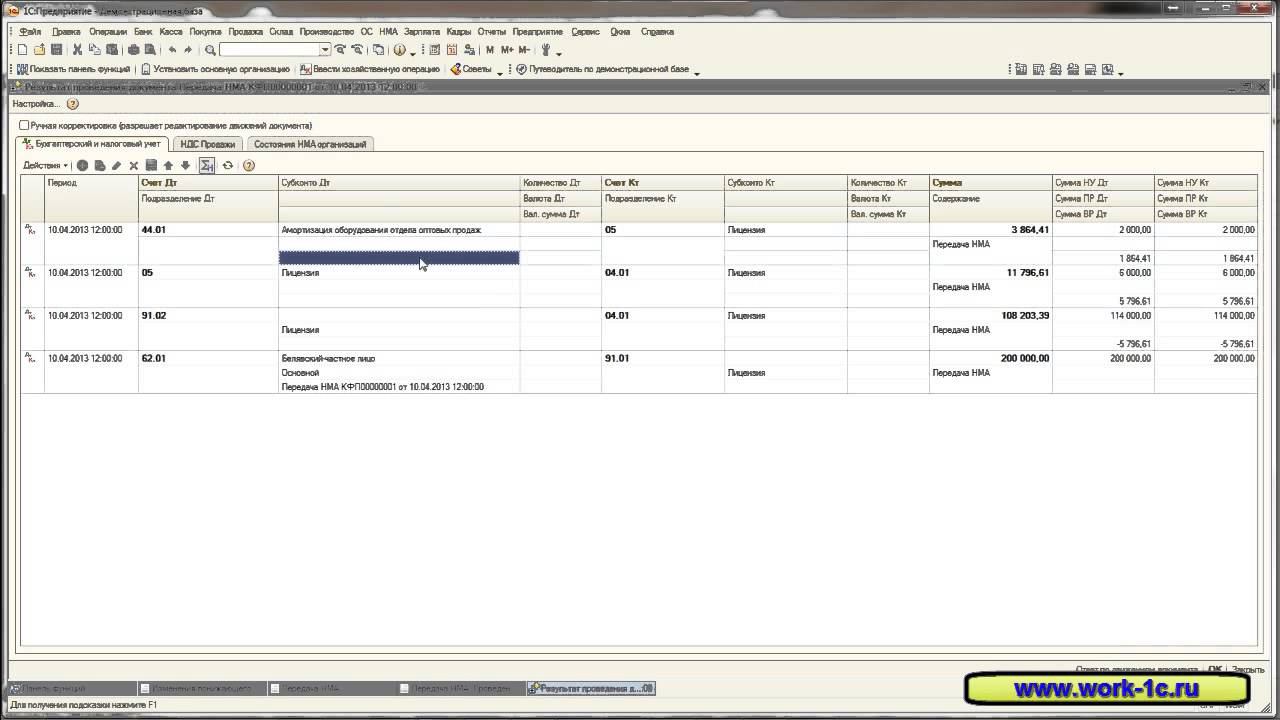Screen dimensions: 1280x720
Task: Switch to the Результат проведения window tab
Action: click(591, 688)
